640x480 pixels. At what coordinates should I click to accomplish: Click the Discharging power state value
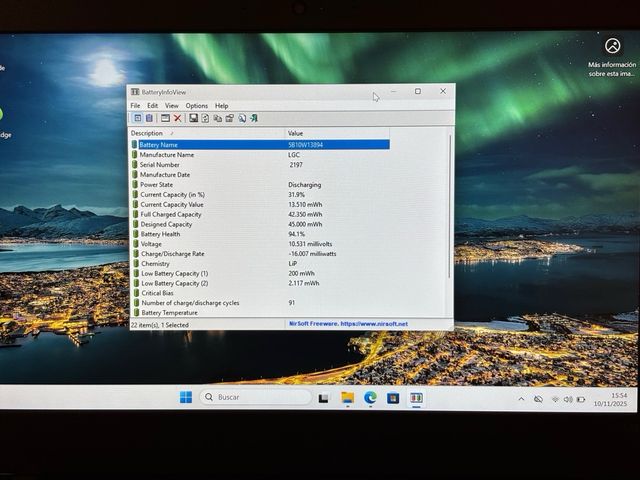(304, 184)
